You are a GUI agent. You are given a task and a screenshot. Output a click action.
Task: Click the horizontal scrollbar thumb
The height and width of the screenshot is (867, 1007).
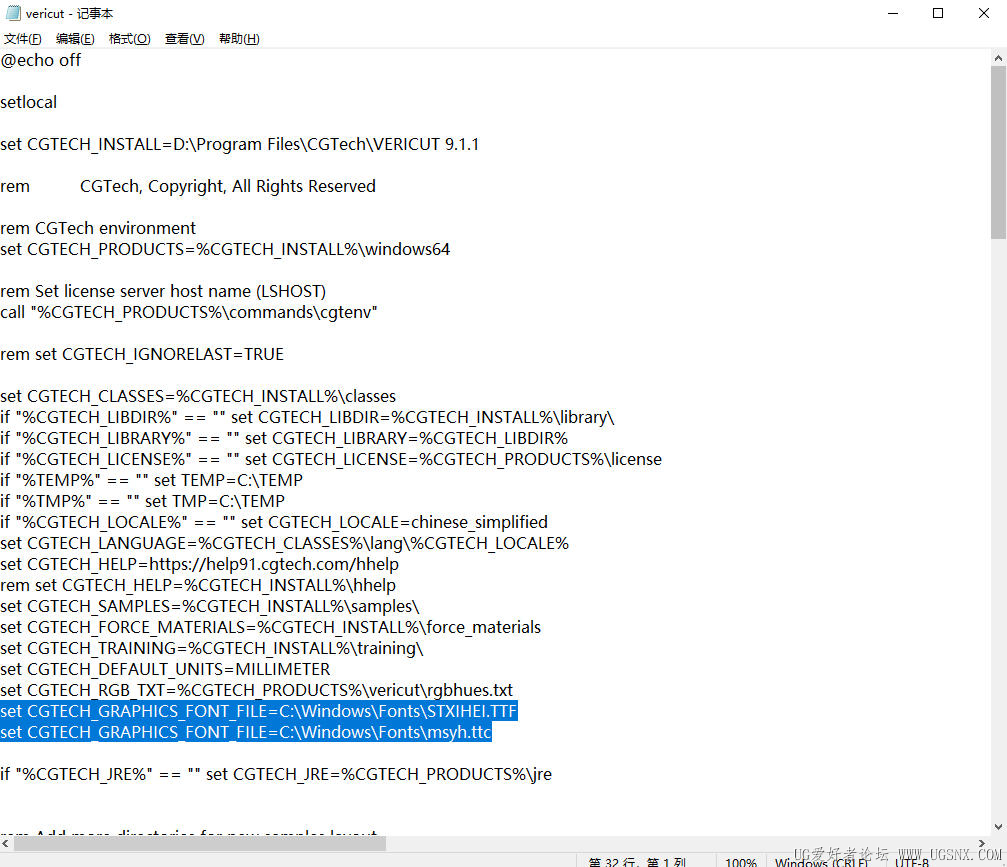(x=200, y=843)
